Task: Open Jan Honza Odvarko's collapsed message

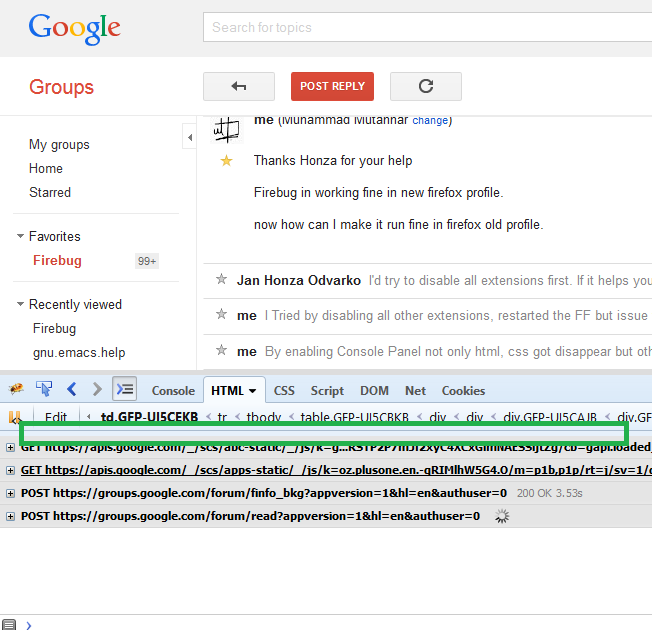Action: click(x=427, y=281)
